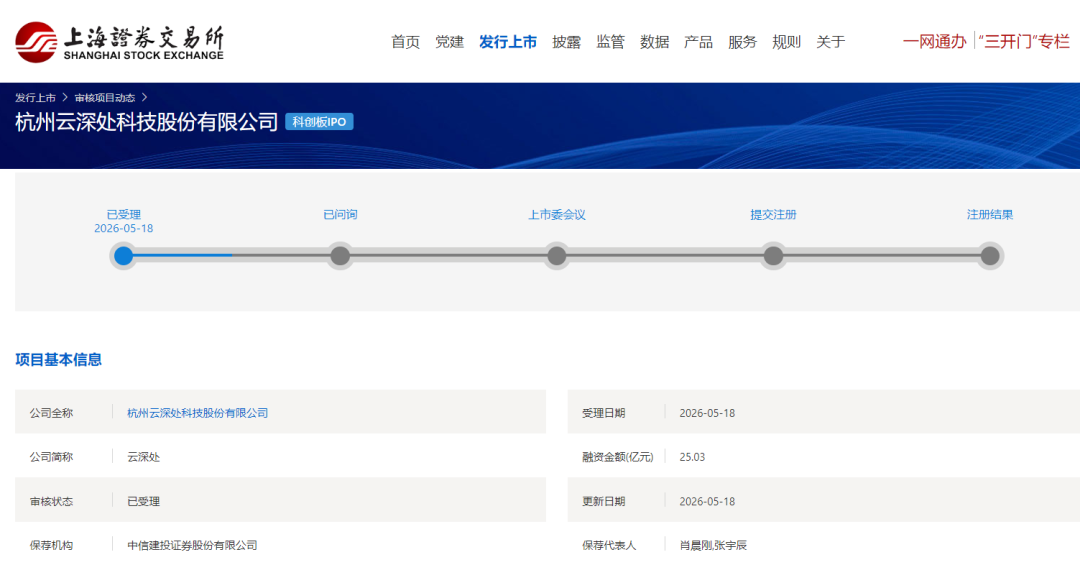
Task: Click the 审核状态 field label
Action: [x=51, y=501]
